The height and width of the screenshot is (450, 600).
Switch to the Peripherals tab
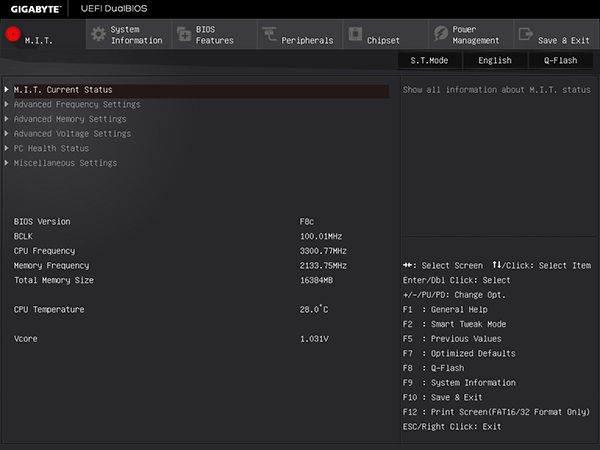[x=300, y=34]
